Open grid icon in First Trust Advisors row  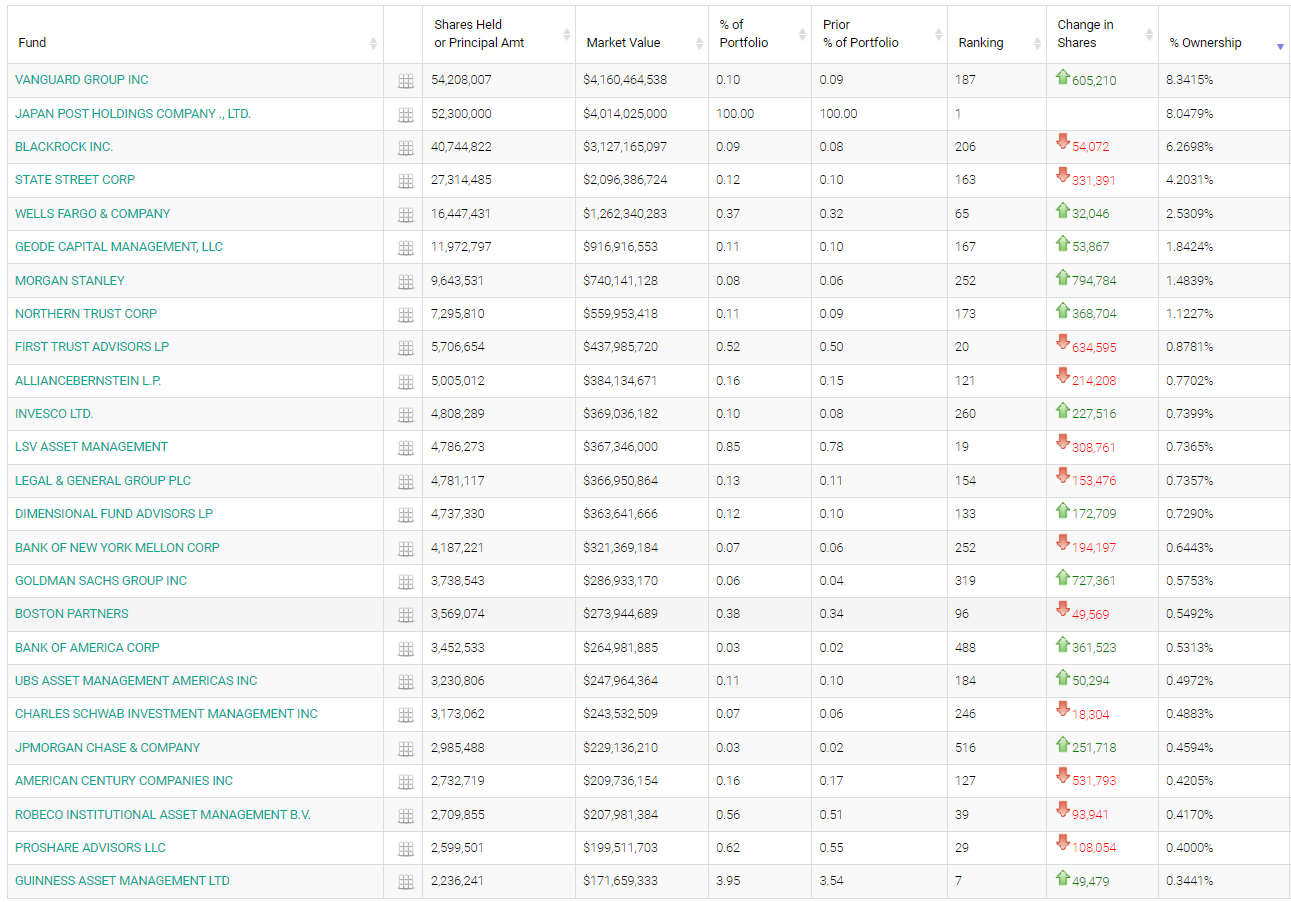[406, 349]
